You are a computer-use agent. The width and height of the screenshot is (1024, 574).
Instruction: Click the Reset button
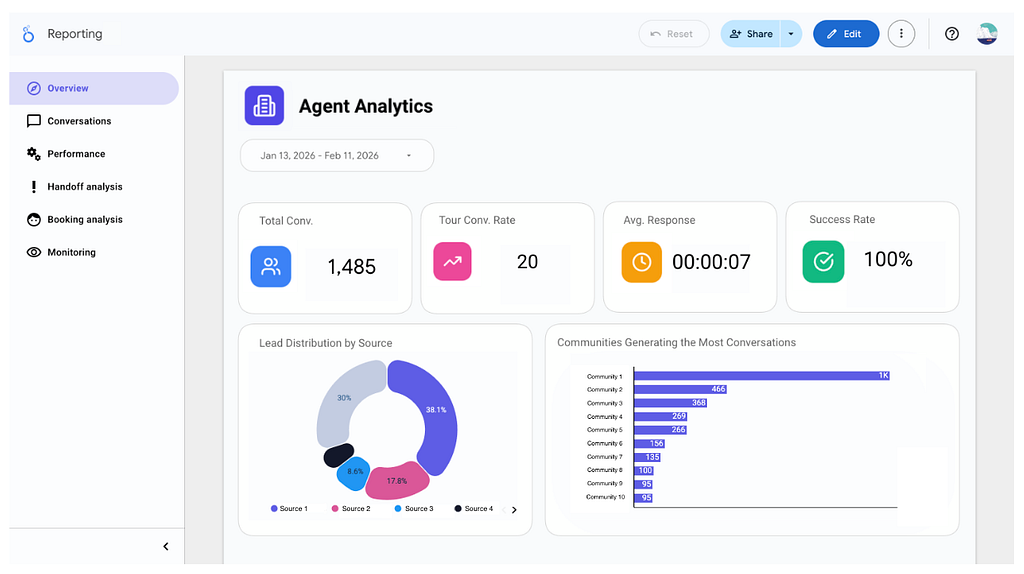click(673, 34)
